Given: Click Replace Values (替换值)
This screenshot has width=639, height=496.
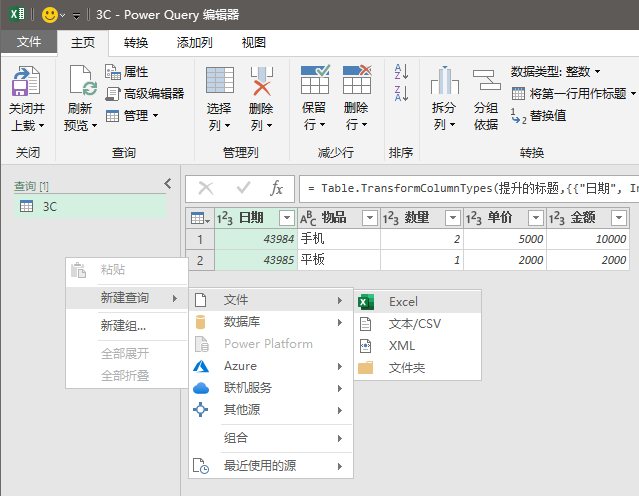Looking at the screenshot, I should pos(538,116).
